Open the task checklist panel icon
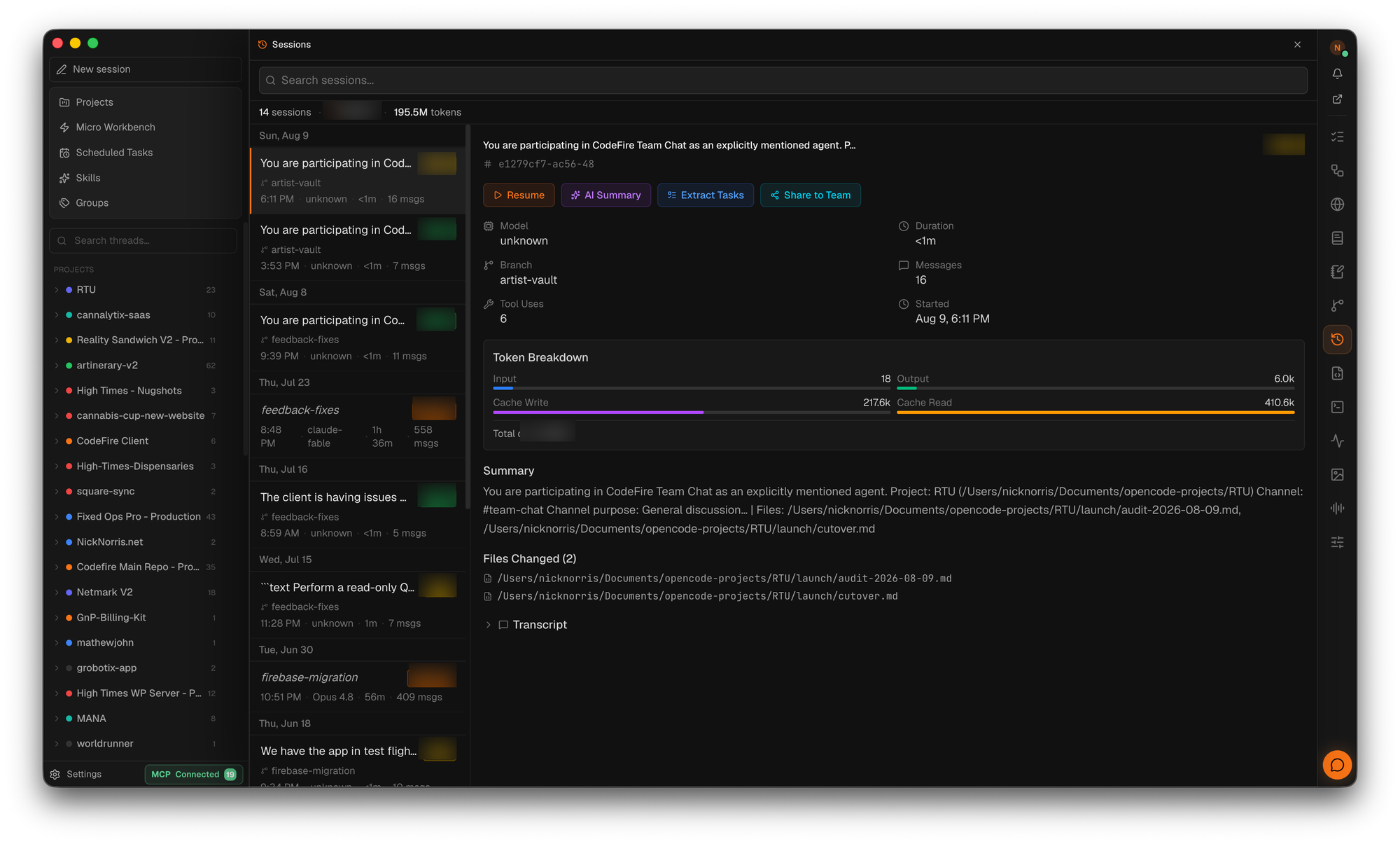The height and width of the screenshot is (844, 1400). [x=1337, y=137]
